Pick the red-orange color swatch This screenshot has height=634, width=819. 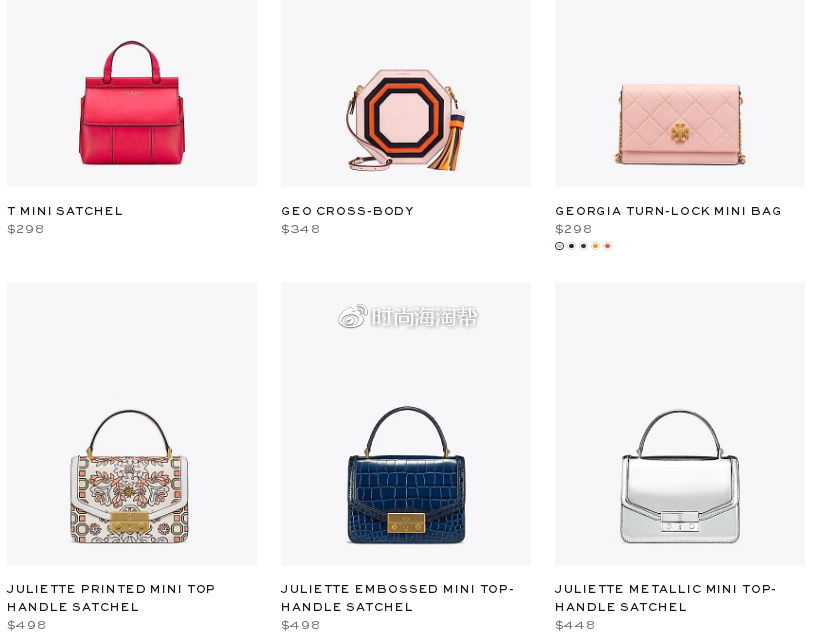click(607, 246)
